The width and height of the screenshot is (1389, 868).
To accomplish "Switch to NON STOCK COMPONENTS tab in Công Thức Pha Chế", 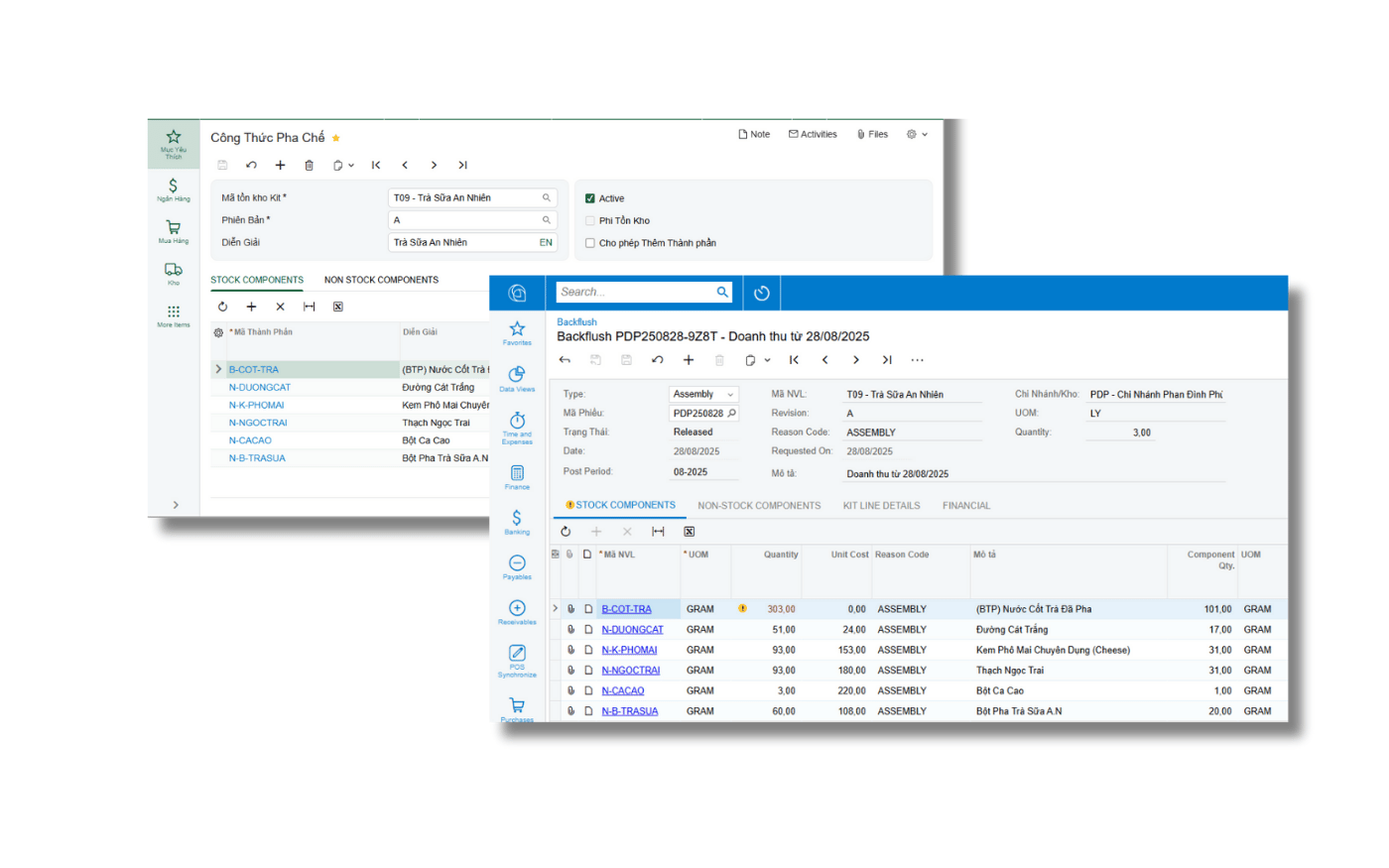I will (381, 280).
